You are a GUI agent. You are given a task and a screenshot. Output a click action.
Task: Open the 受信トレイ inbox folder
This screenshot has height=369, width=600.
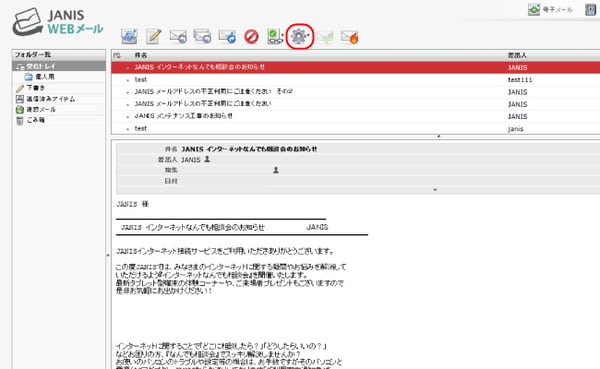[x=59, y=66]
